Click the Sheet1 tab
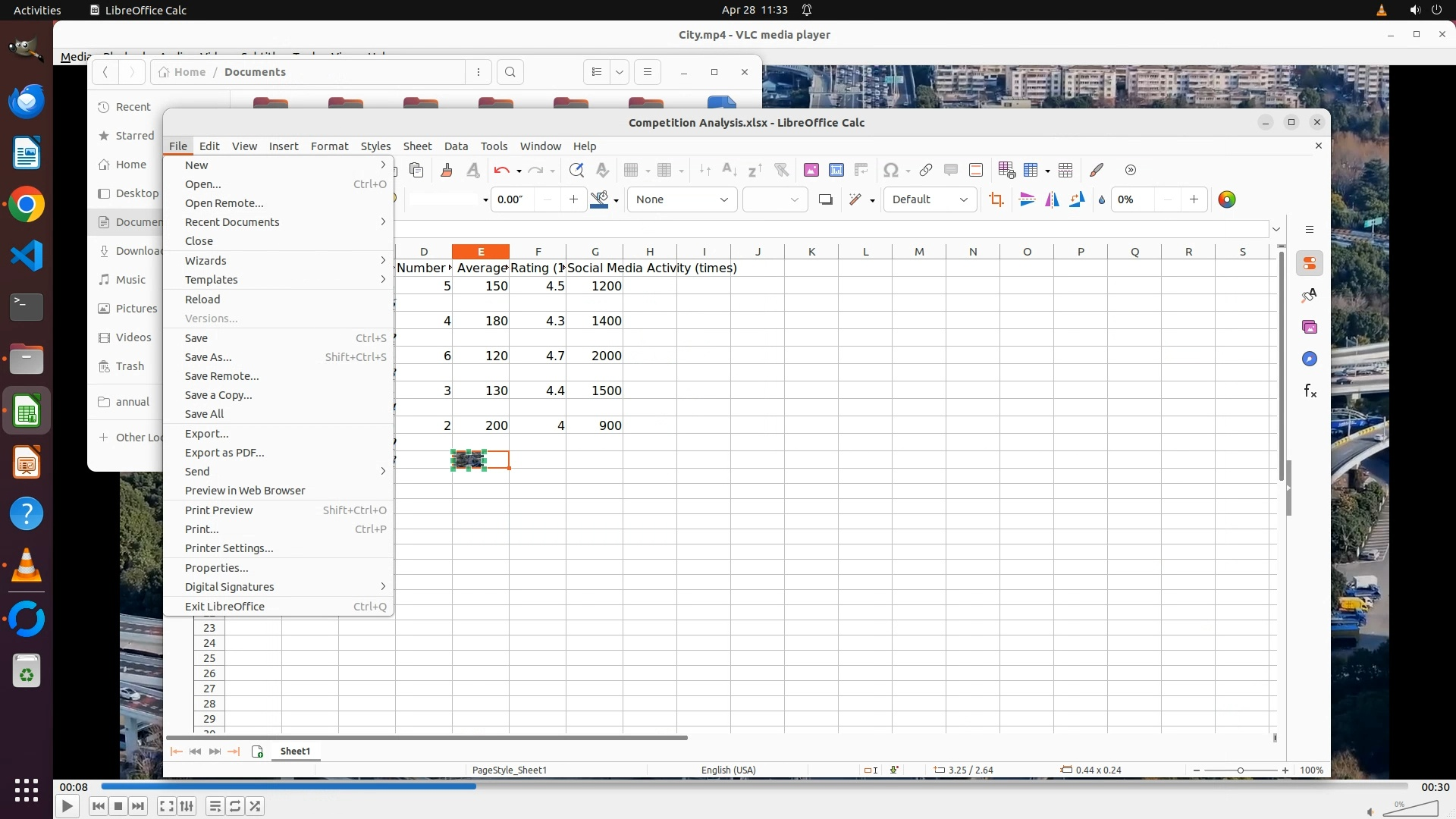 pyautogui.click(x=295, y=751)
